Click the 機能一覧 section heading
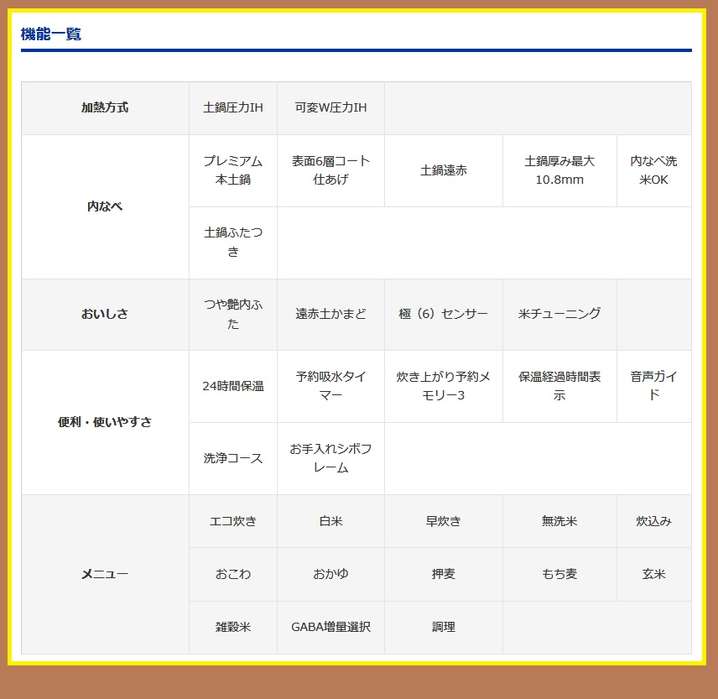 point(51,34)
